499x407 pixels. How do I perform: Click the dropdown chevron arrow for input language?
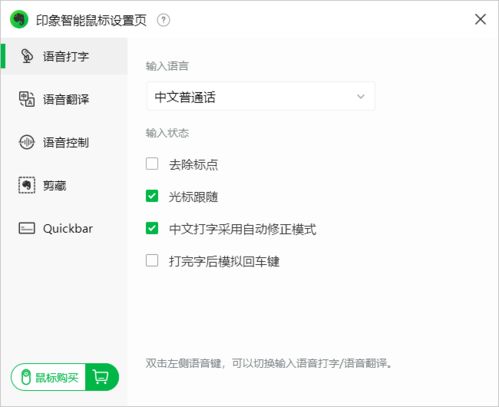[x=361, y=97]
